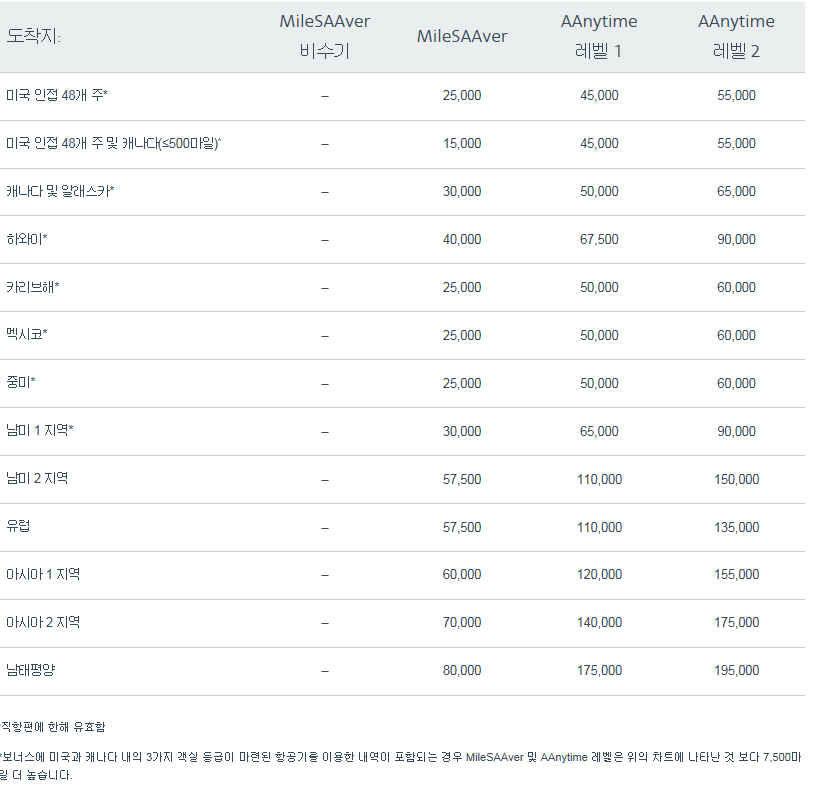Select 90,000 in the 하와이 row
814x798 pixels.
pyautogui.click(x=736, y=239)
